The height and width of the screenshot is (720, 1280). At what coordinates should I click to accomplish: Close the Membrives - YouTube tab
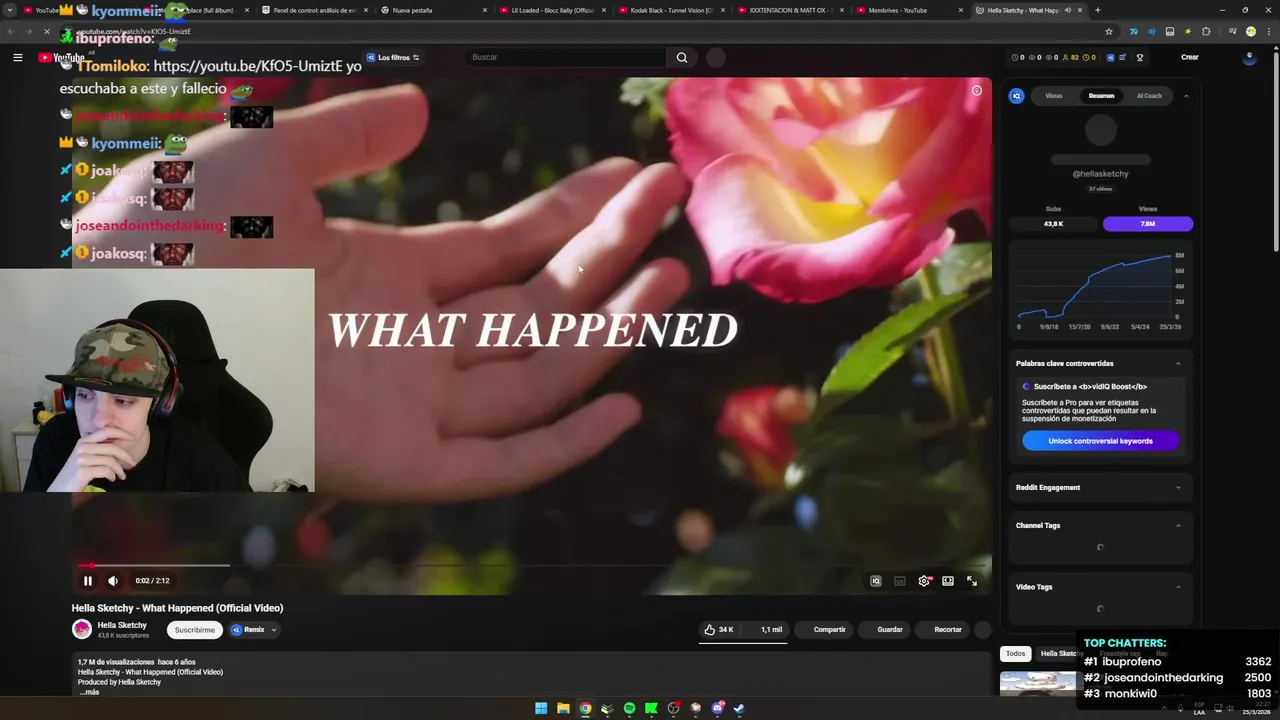[x=960, y=10]
